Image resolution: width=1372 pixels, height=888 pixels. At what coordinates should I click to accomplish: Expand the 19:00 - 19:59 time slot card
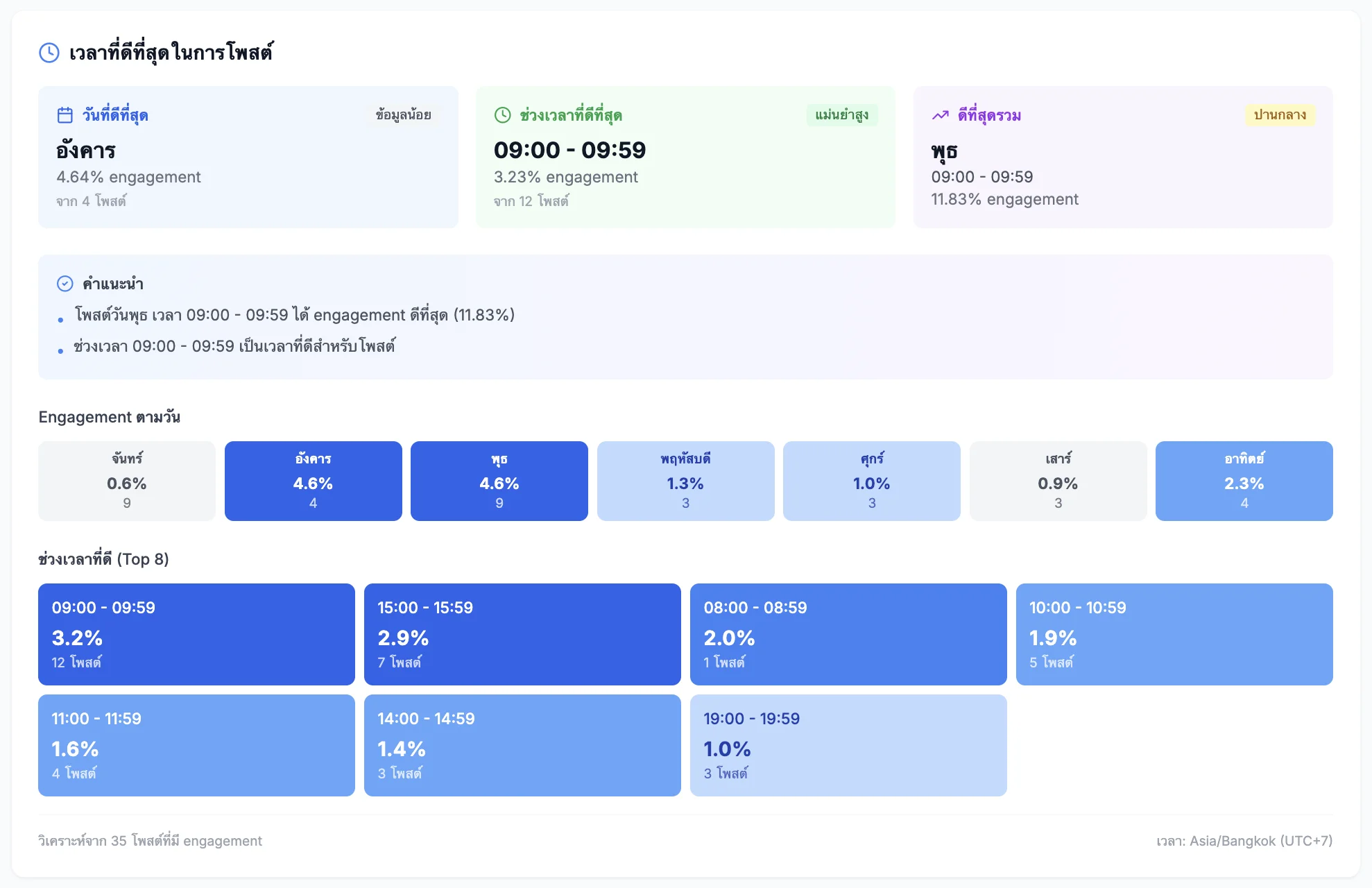point(848,745)
